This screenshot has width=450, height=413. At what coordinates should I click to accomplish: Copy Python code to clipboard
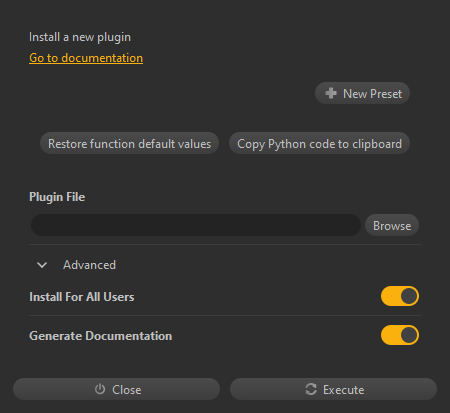[x=319, y=143]
